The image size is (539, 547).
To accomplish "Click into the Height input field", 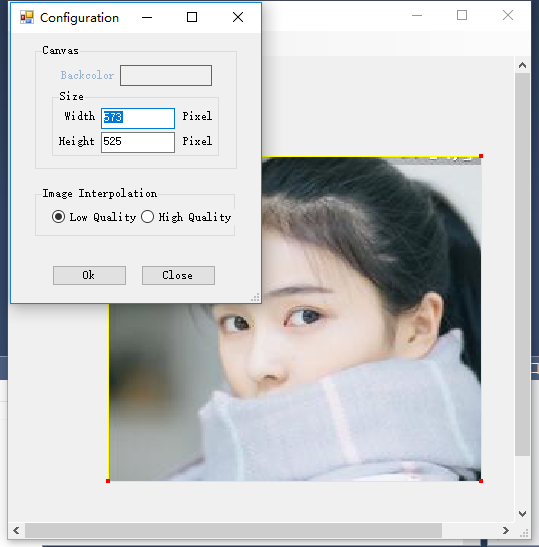I will tap(138, 142).
